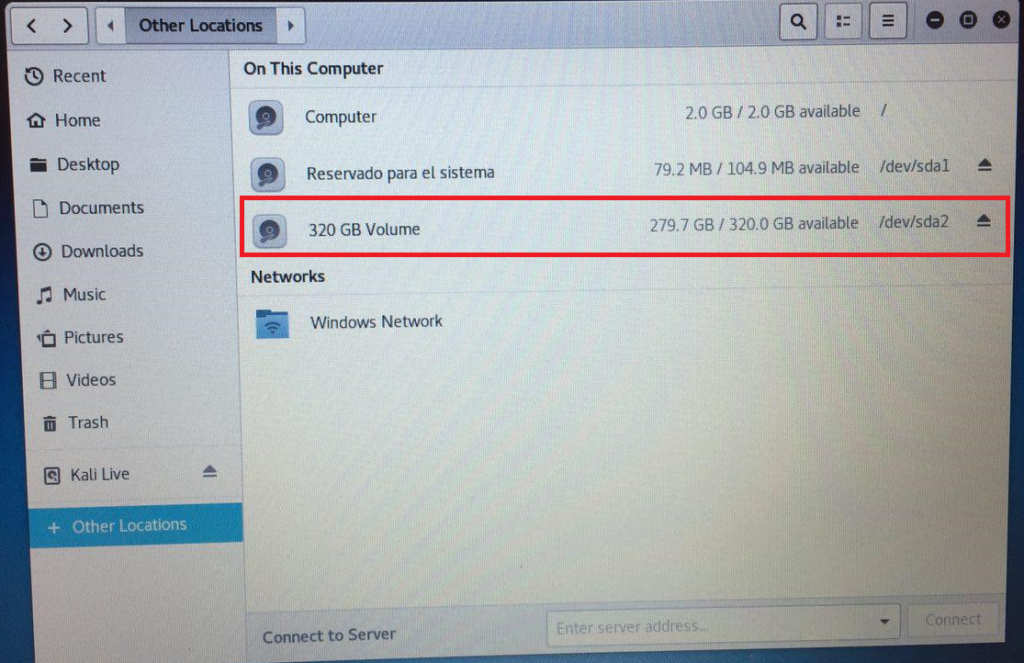This screenshot has width=1024, height=663.
Task: Expand path bar right triangle
Action: pos(291,25)
